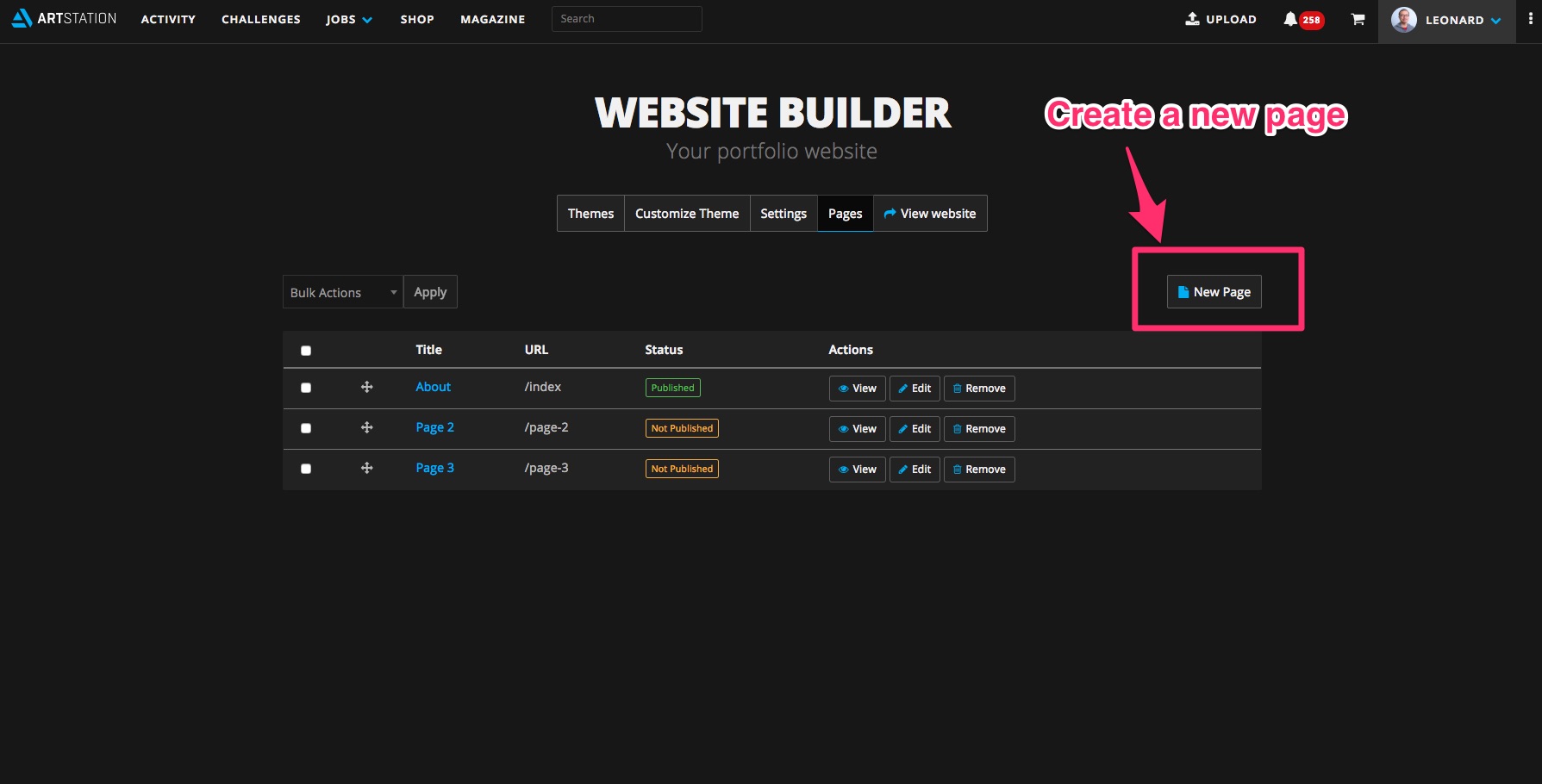The height and width of the screenshot is (784, 1542).
Task: Check the Page 2 checkbox
Action: (306, 428)
